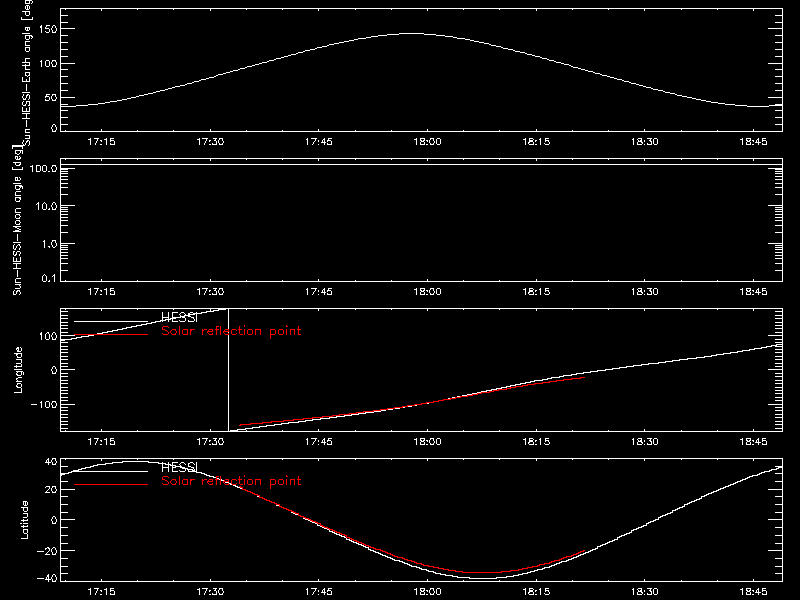This screenshot has width=800, height=600.
Task: Click 50 tick on Earth angle axis
Action: (51, 97)
